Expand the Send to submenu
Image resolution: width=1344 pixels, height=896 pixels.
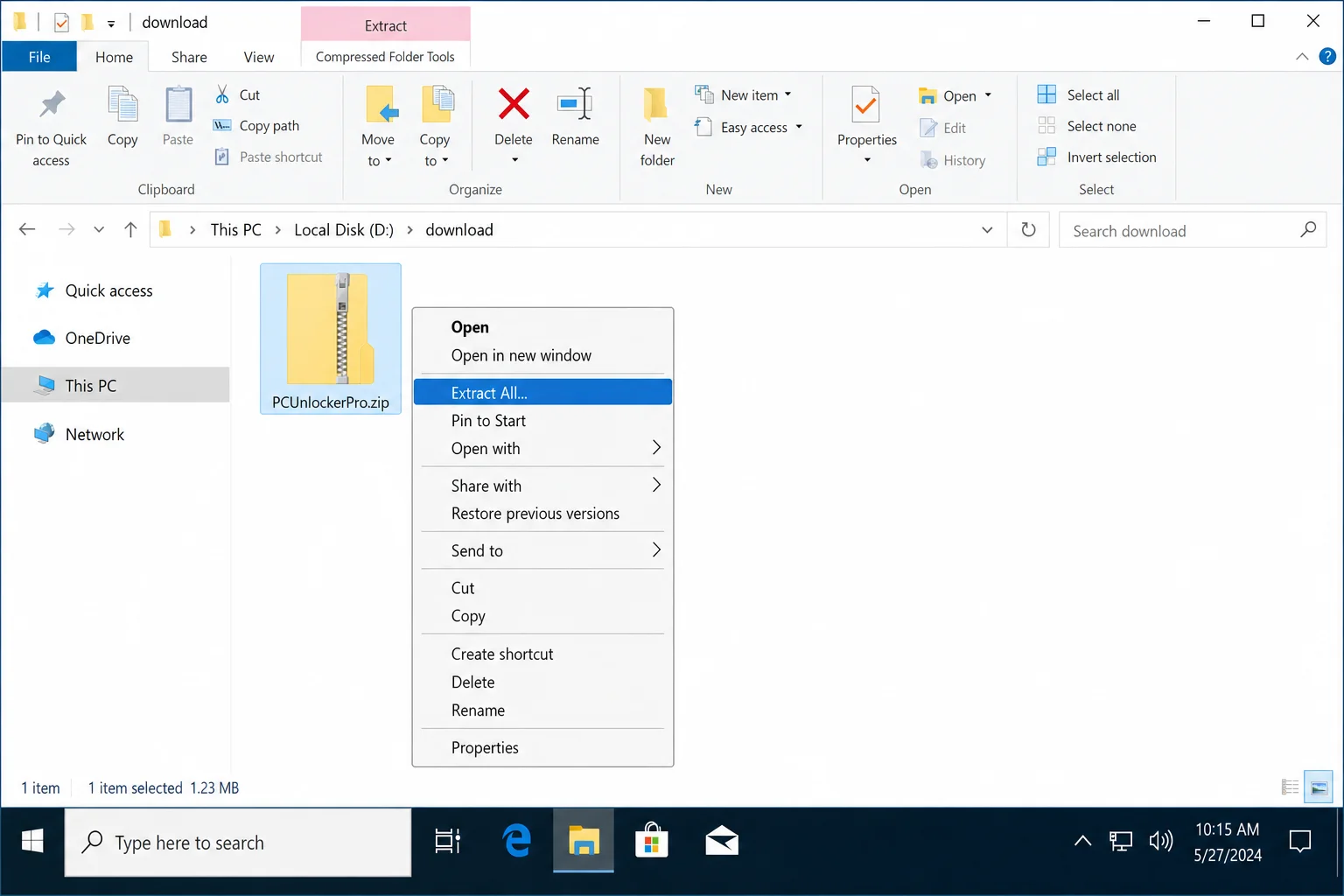pos(542,549)
